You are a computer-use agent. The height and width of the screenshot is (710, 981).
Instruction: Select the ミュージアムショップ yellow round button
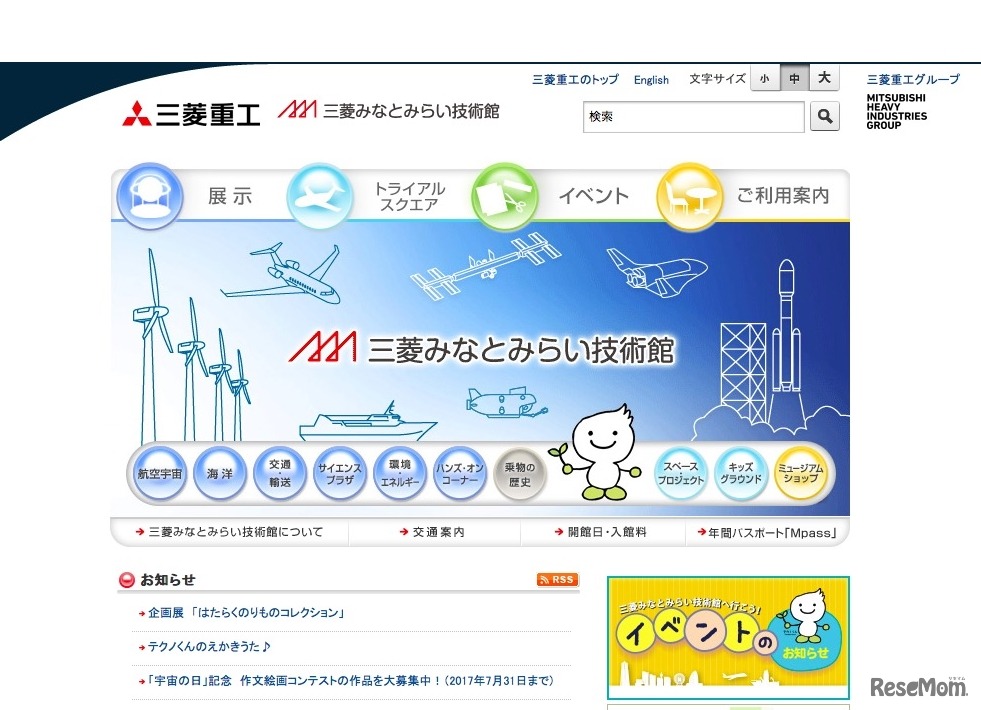801,474
